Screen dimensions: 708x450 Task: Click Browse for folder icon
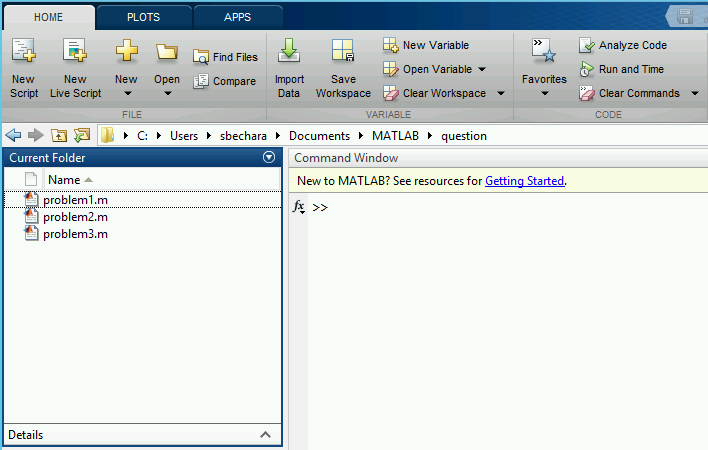click(x=82, y=135)
